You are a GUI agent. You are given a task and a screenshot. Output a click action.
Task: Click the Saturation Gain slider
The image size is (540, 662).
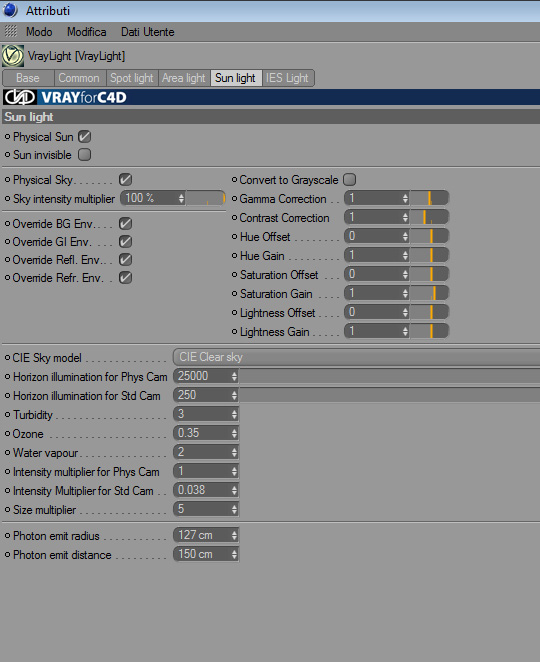pos(429,293)
